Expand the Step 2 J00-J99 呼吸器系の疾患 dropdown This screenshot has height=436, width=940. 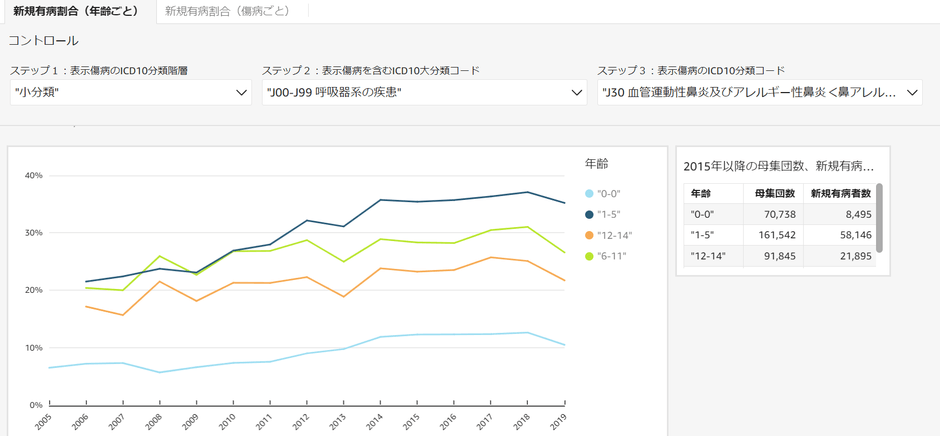424,92
